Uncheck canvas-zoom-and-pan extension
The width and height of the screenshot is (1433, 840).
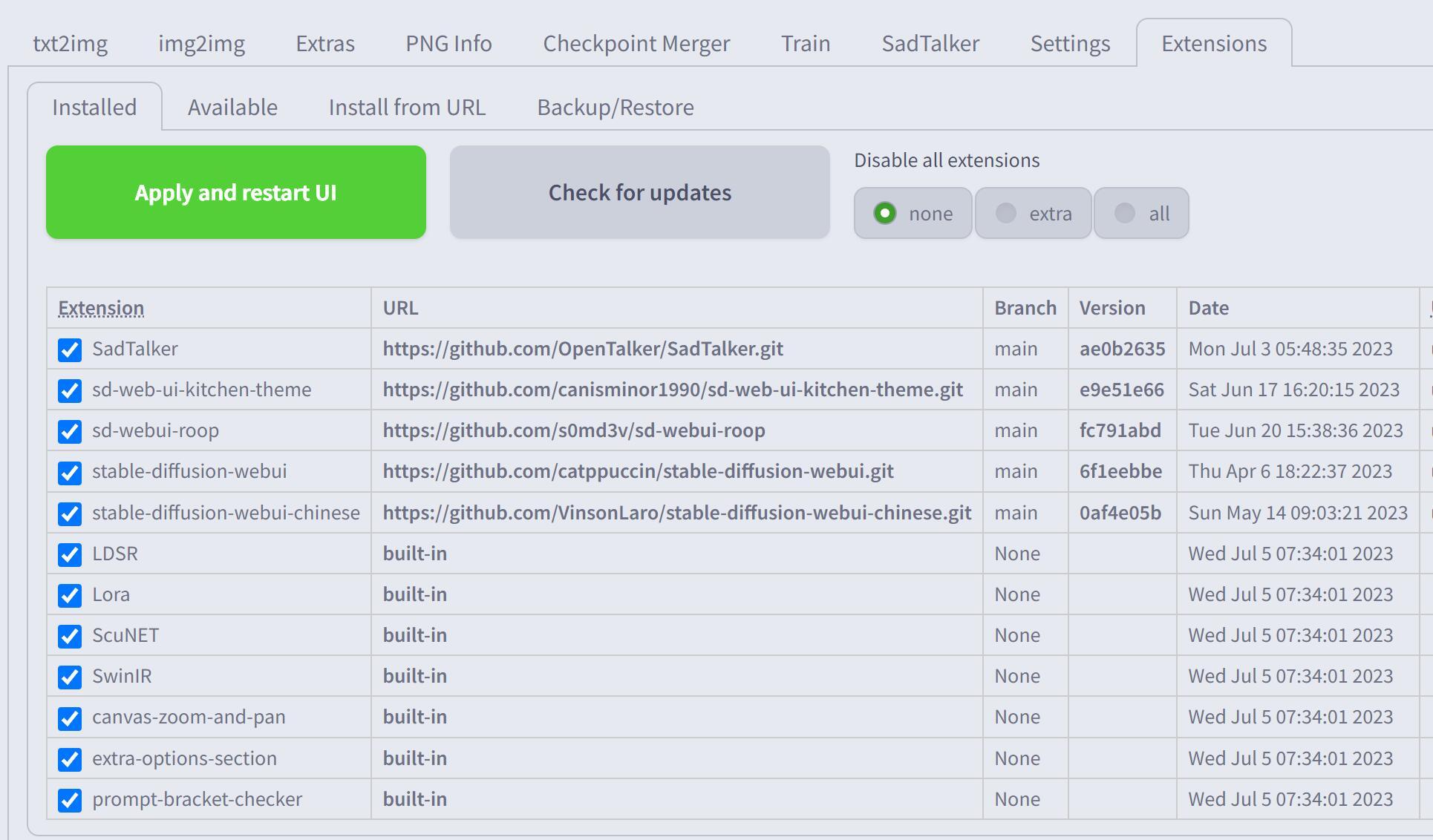[x=70, y=718]
